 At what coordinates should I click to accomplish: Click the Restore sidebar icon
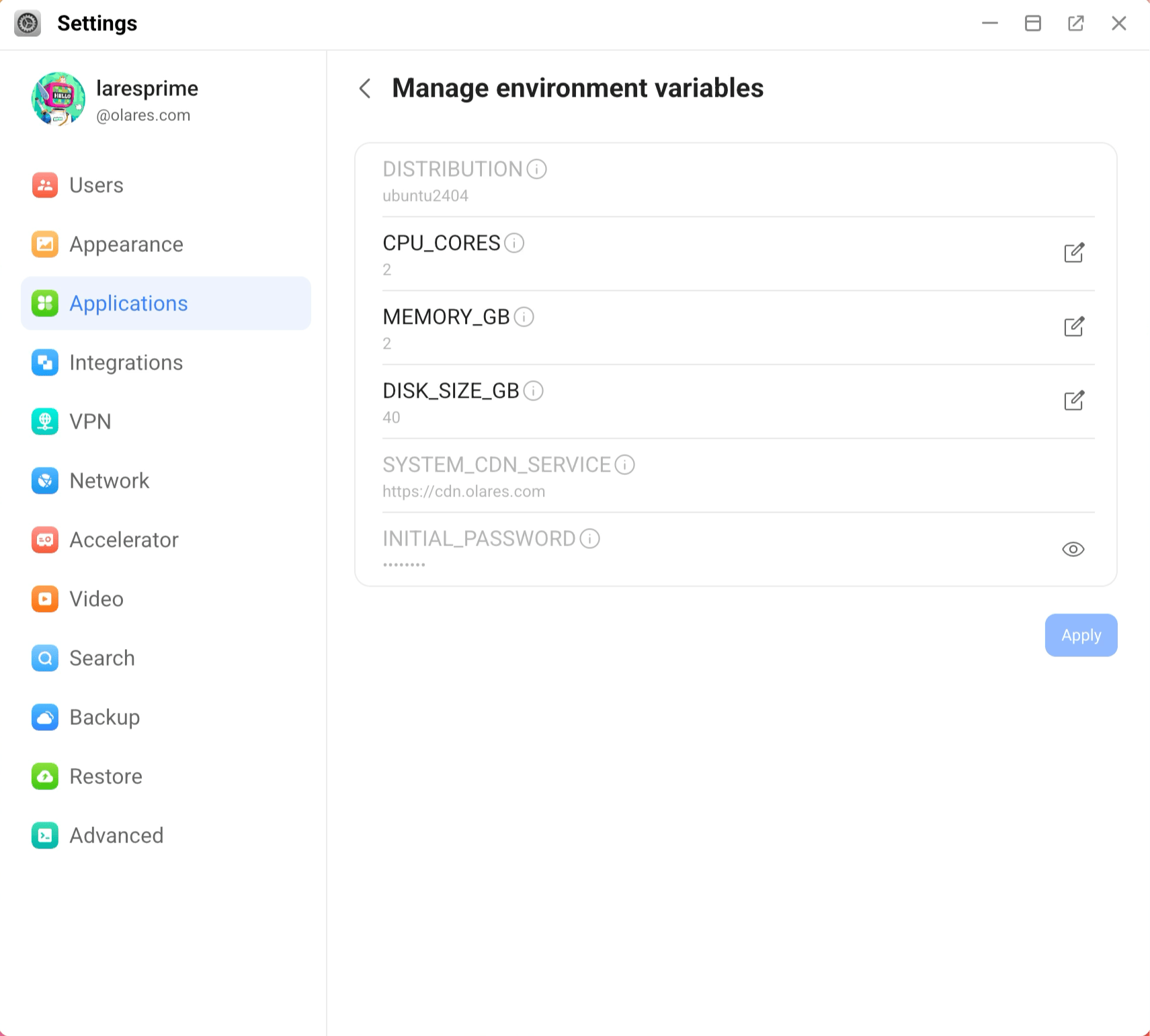pyautogui.click(x=45, y=776)
